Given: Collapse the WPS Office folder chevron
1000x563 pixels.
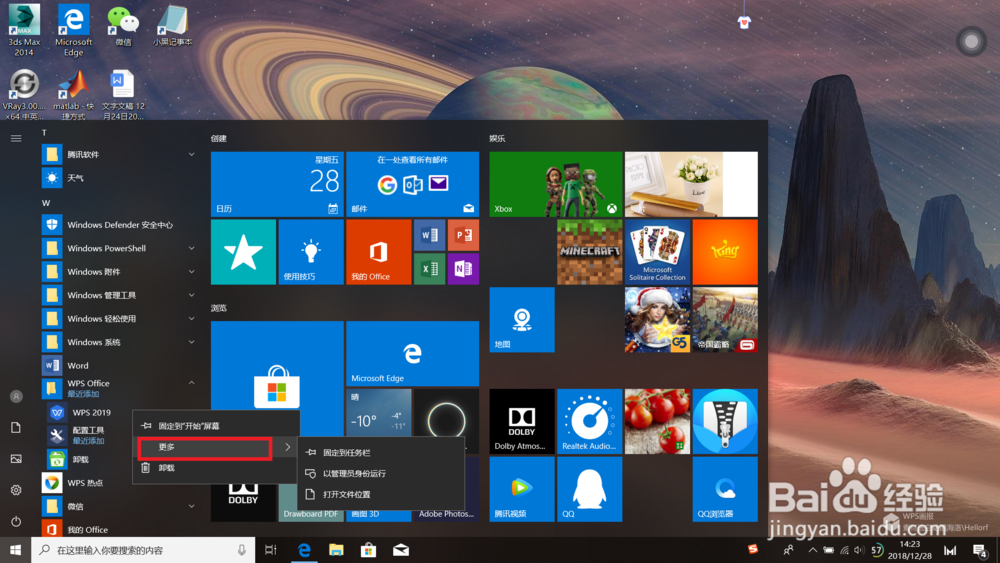Looking at the screenshot, I should click(x=191, y=383).
